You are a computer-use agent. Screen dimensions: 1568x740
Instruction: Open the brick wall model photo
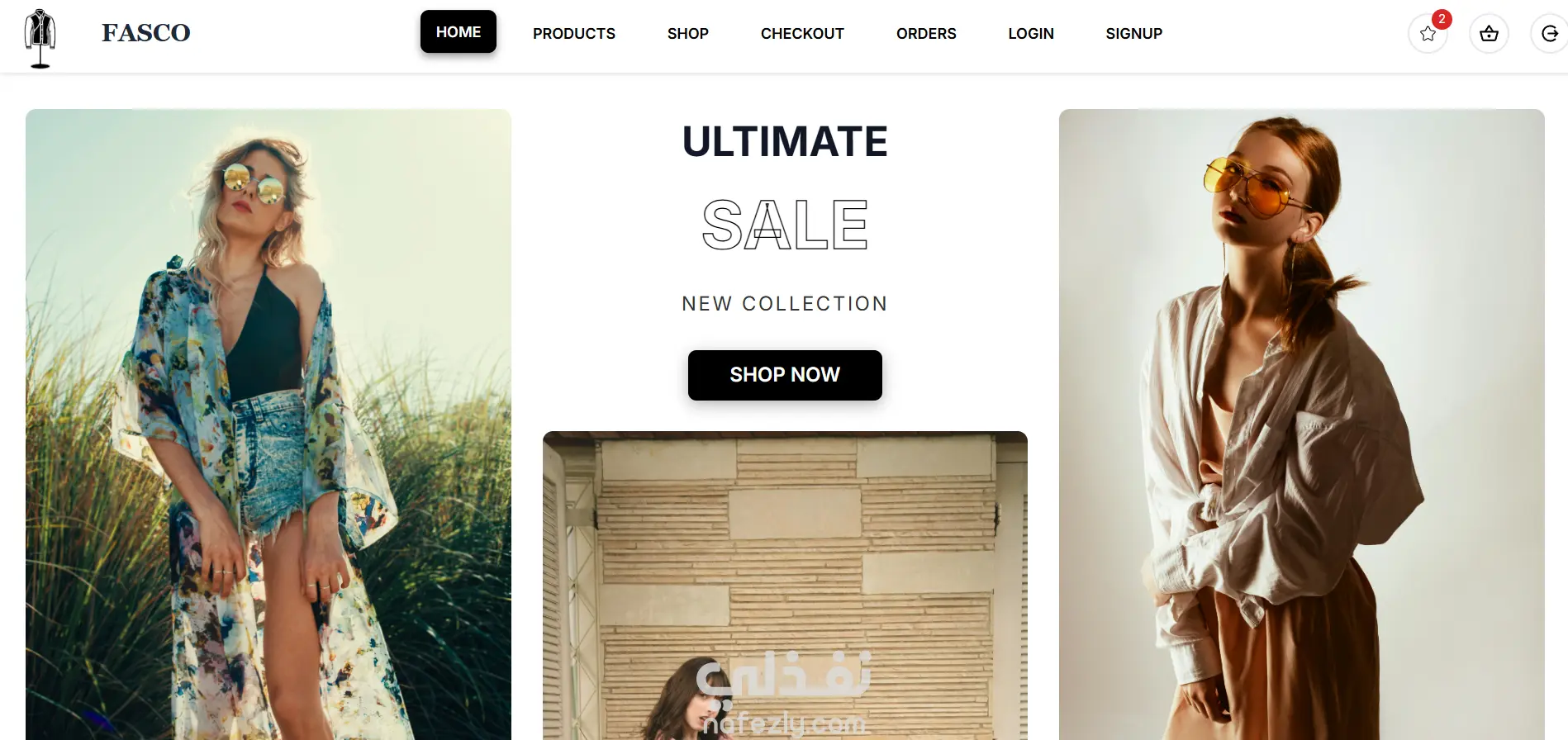pos(785,586)
